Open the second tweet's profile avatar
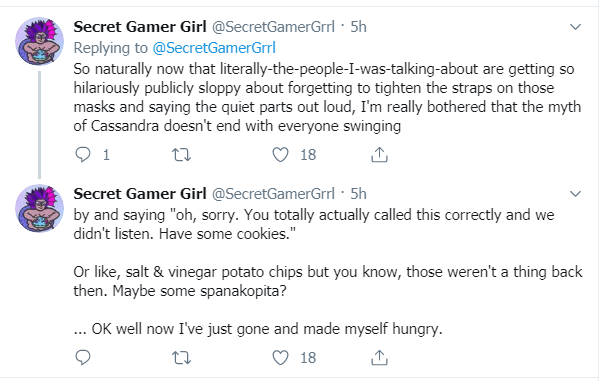Screen dimensions: 602x381 40,208
